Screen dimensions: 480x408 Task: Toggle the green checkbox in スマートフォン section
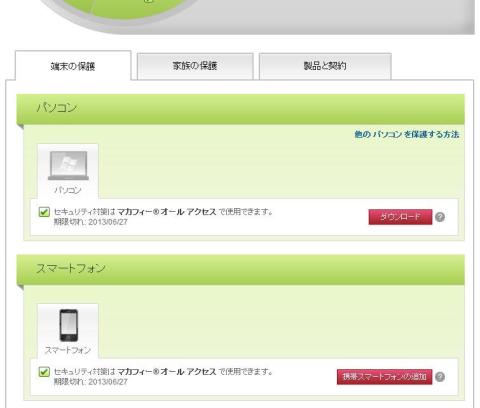[x=44, y=372]
